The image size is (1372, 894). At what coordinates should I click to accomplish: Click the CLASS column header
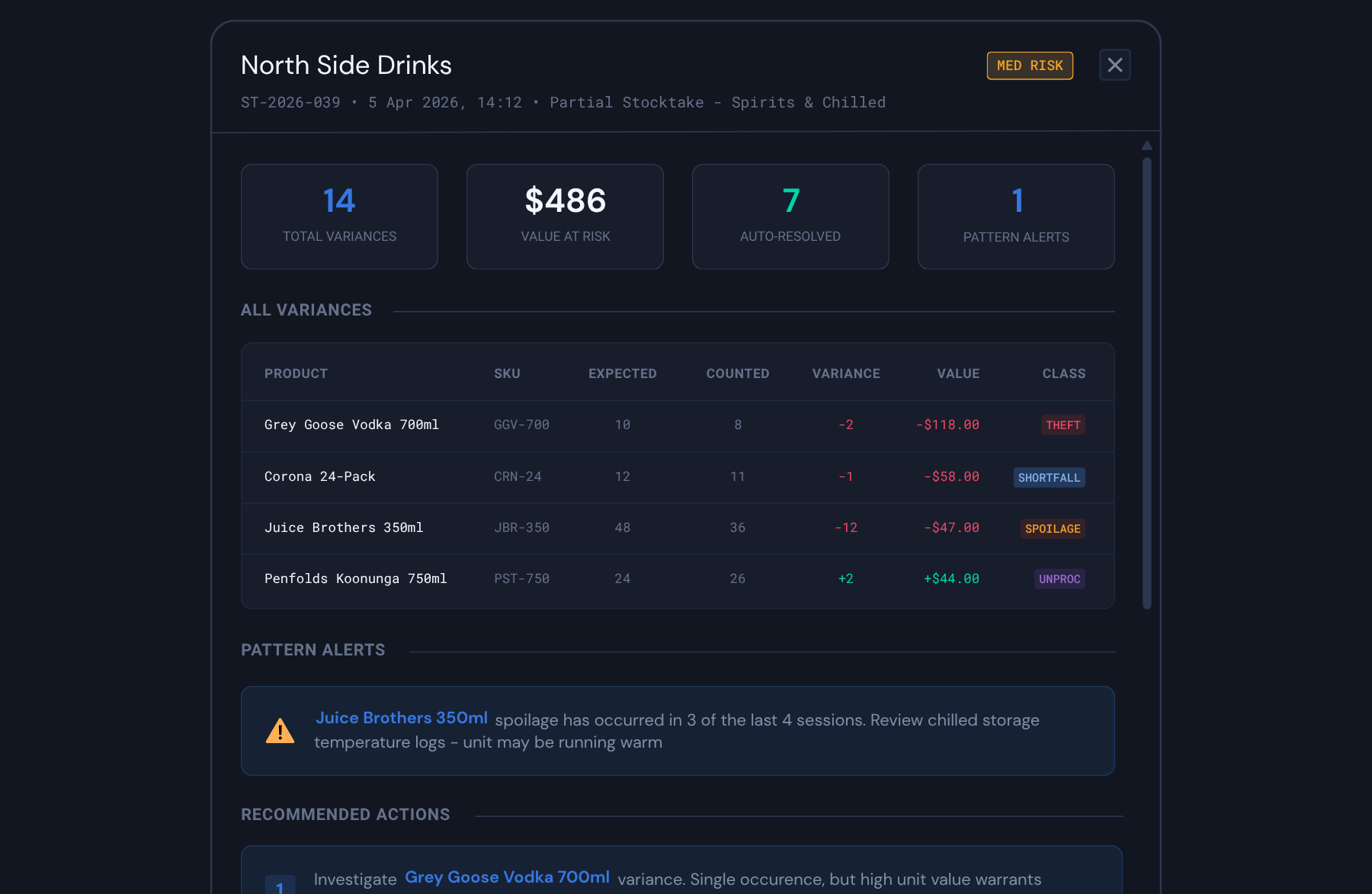pos(1064,373)
